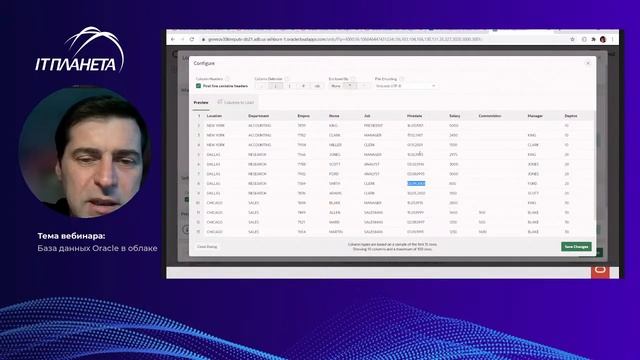Switch to the Columns to Load tab
The width and height of the screenshot is (640, 360).
point(236,102)
